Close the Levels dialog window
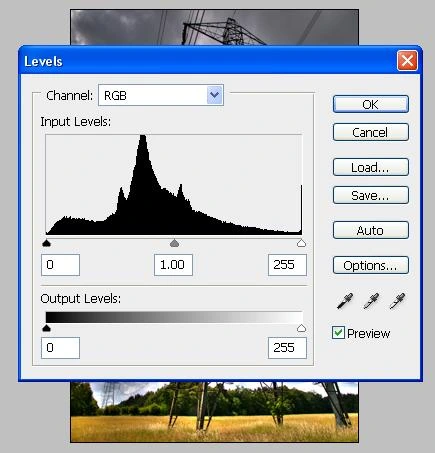 (x=407, y=61)
